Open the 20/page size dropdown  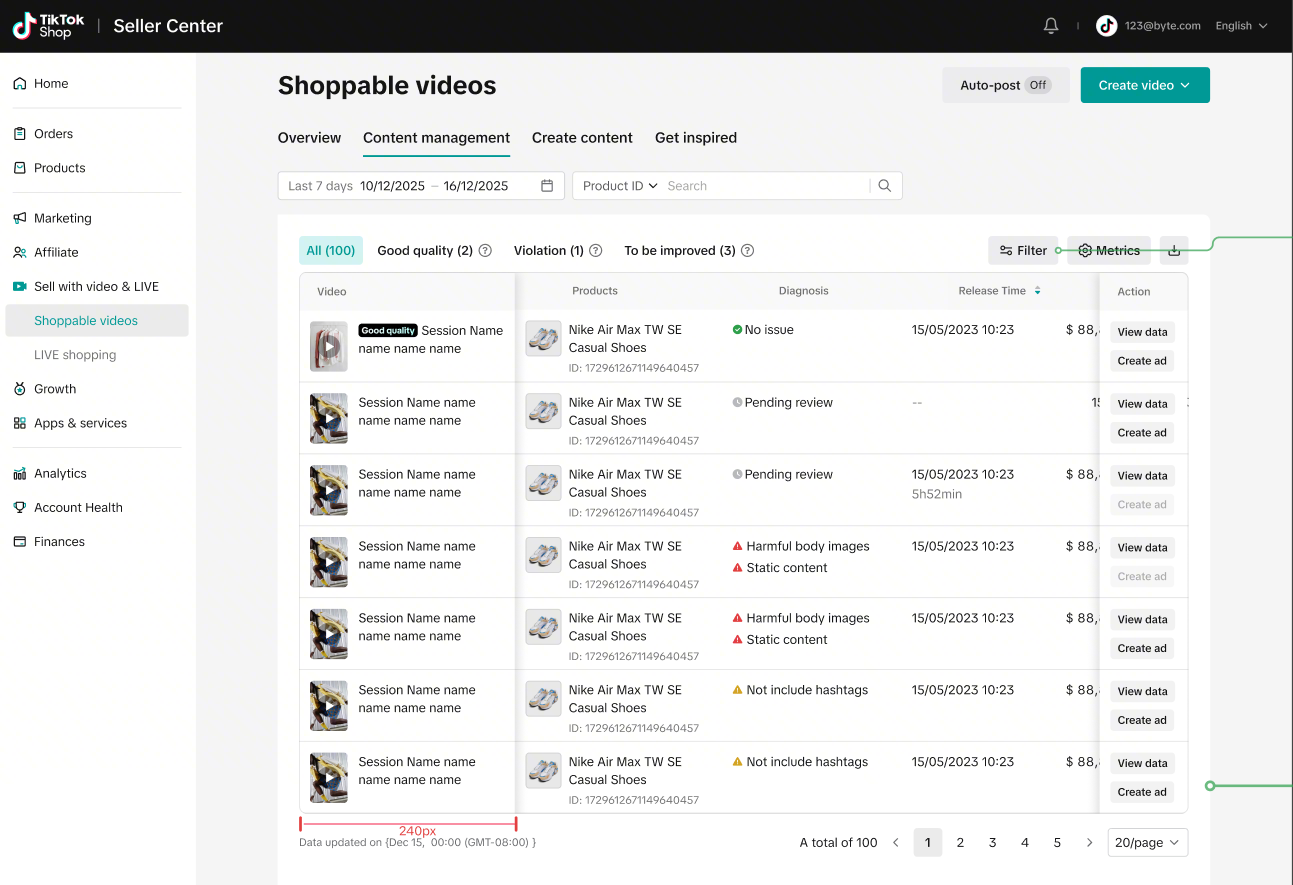tap(1147, 843)
